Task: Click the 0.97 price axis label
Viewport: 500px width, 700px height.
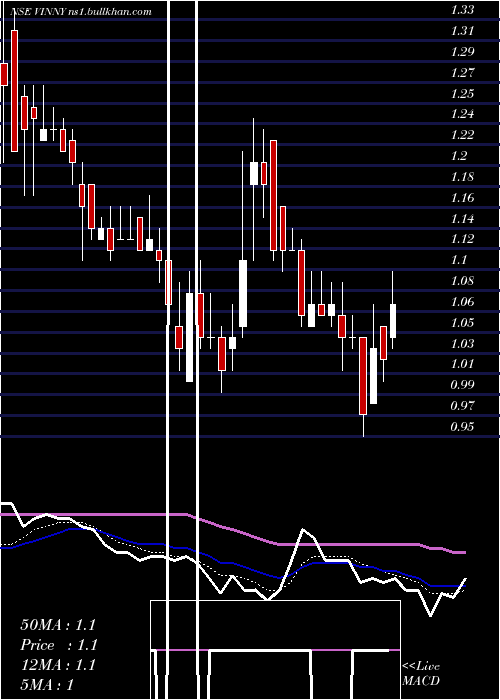Action: (462, 405)
